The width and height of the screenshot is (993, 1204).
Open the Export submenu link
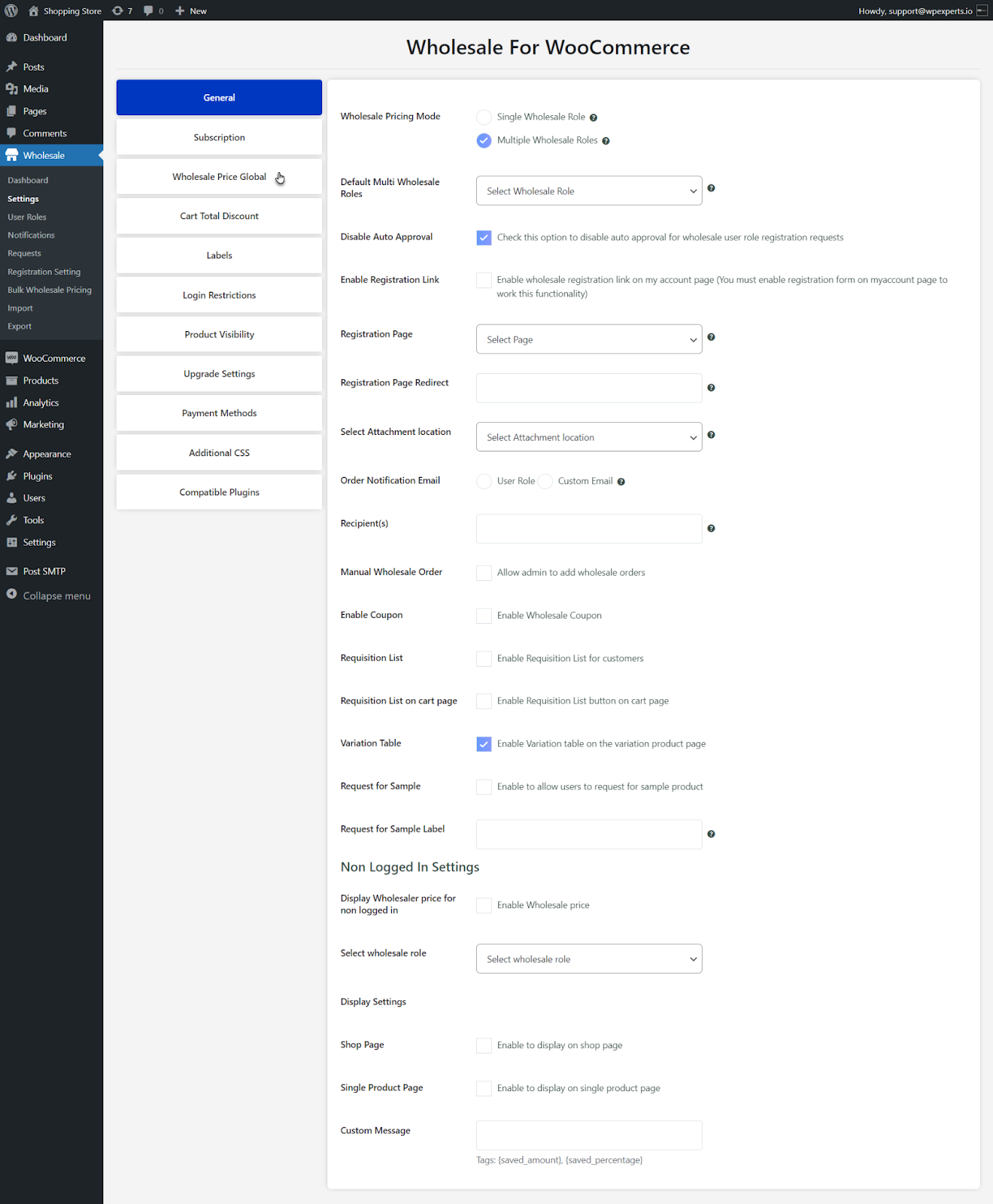point(20,327)
